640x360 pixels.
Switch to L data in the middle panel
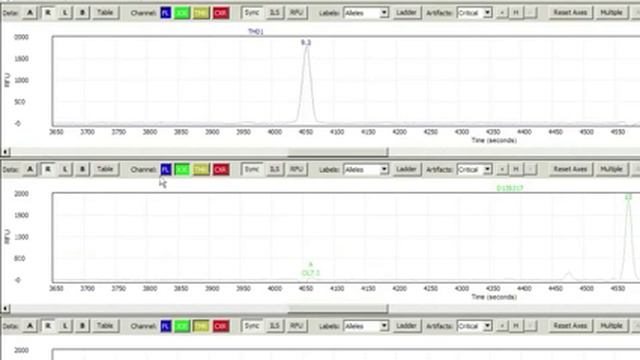click(65, 169)
